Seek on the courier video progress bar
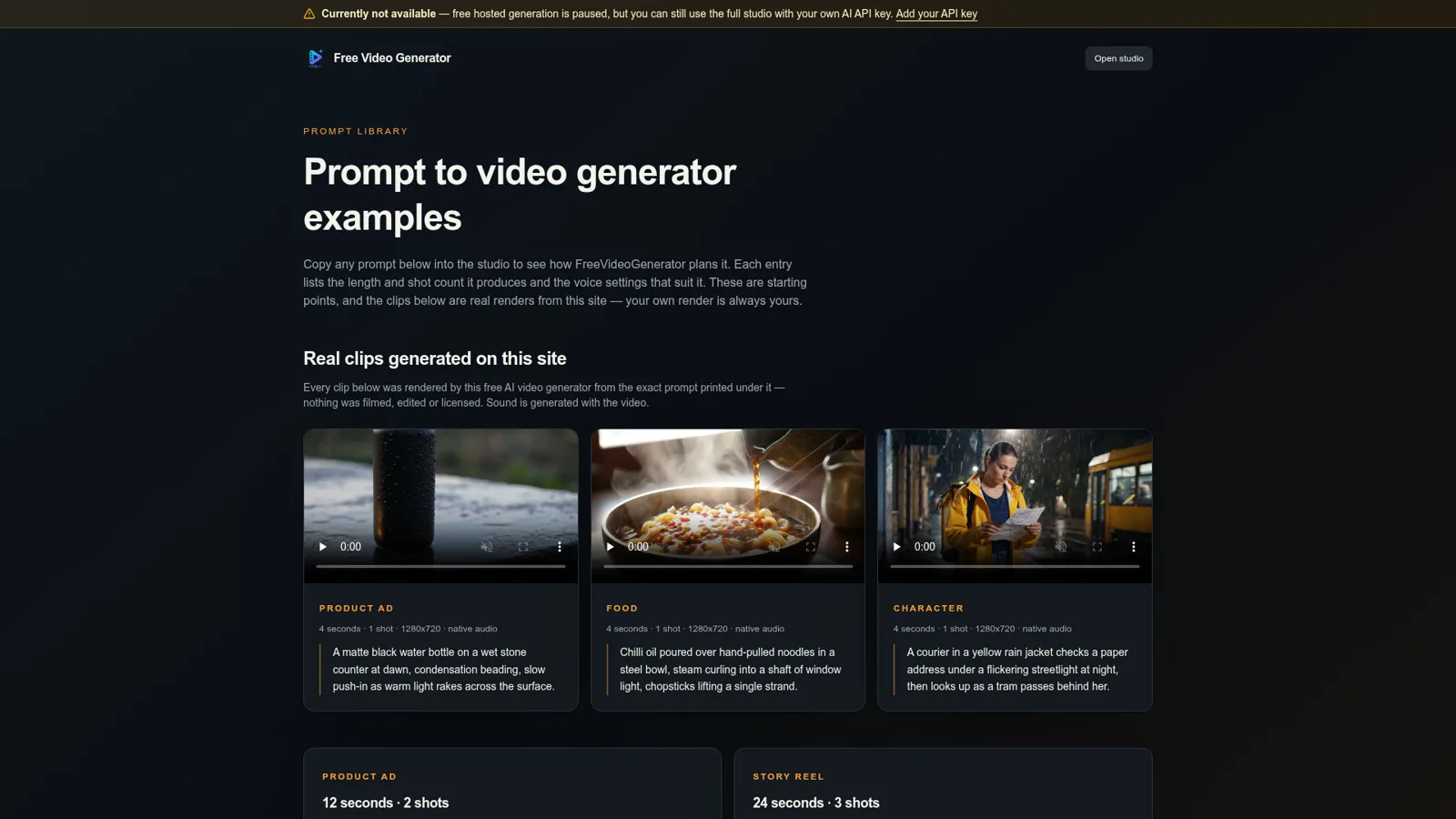 click(1015, 566)
